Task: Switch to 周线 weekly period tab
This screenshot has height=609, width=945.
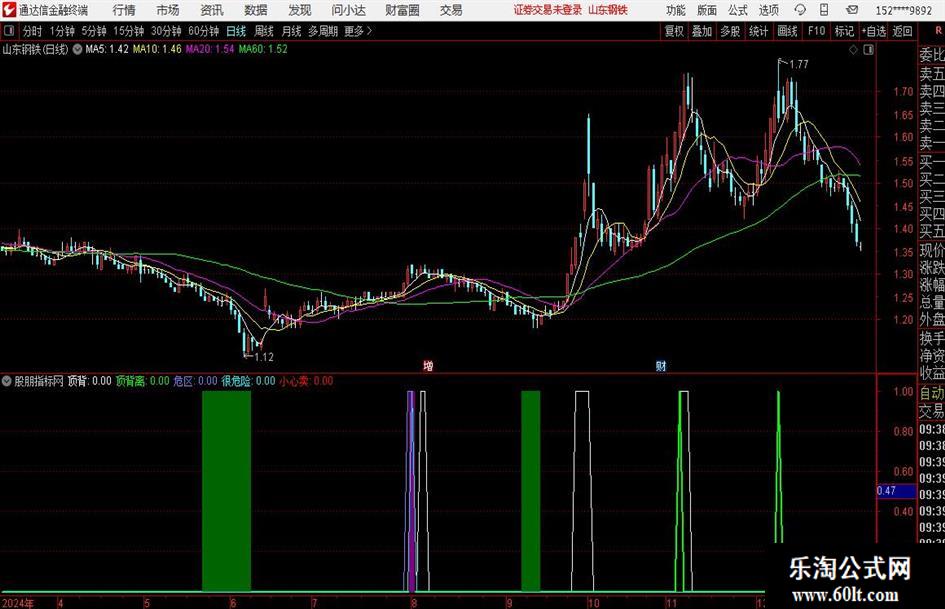Action: 263,31
